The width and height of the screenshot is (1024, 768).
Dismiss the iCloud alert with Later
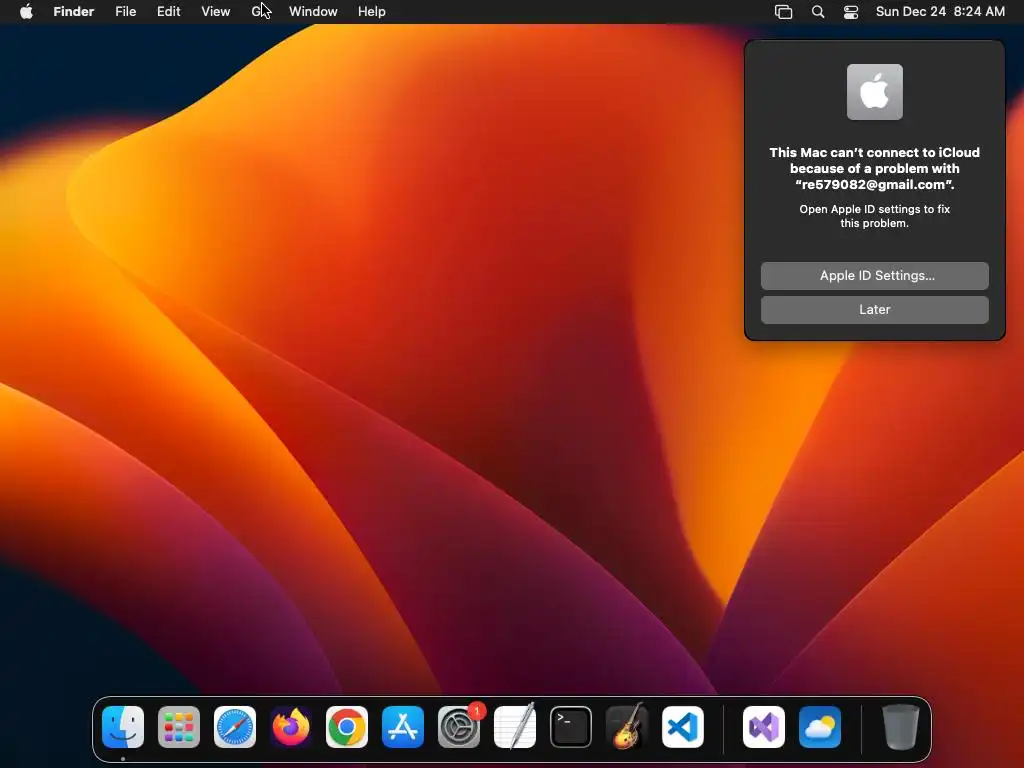(874, 310)
